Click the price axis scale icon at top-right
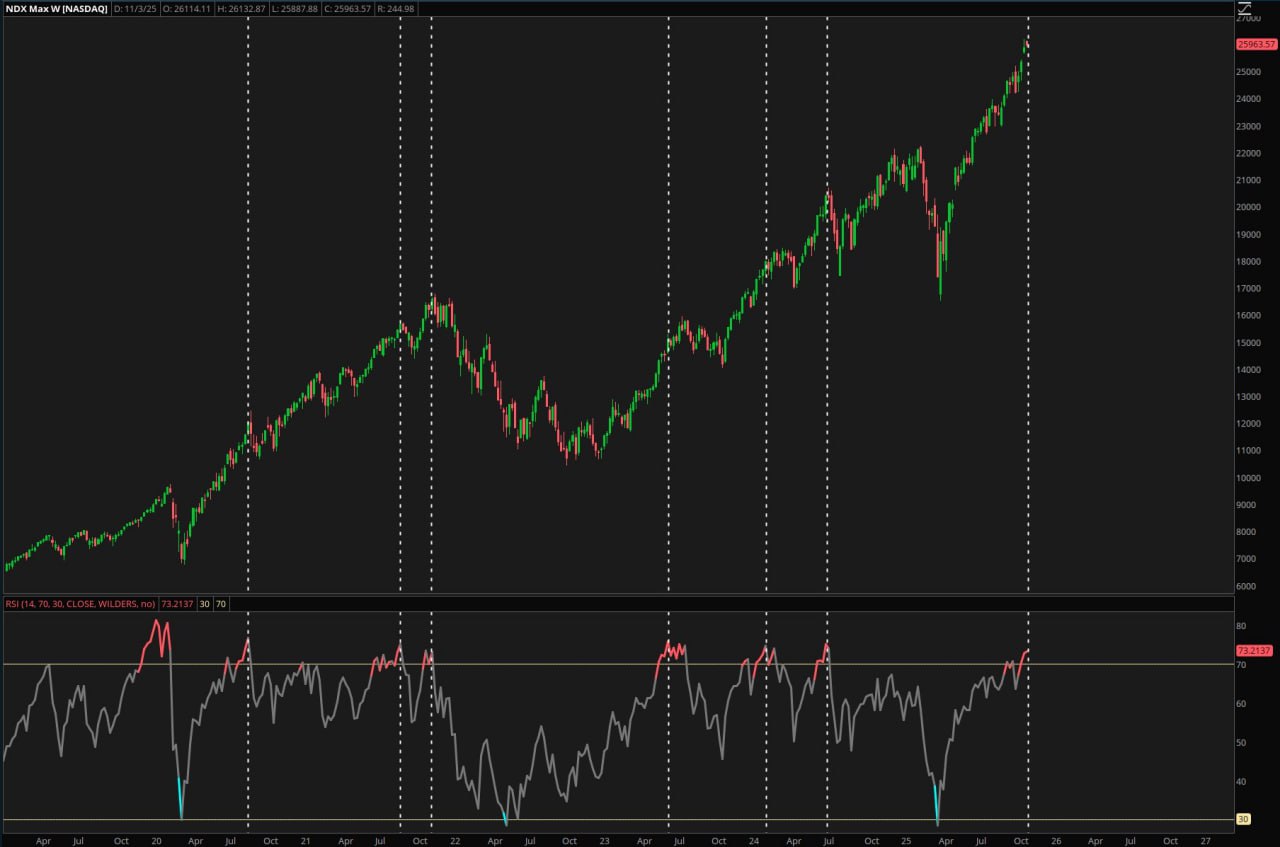The height and width of the screenshot is (847, 1280). tap(1245, 8)
